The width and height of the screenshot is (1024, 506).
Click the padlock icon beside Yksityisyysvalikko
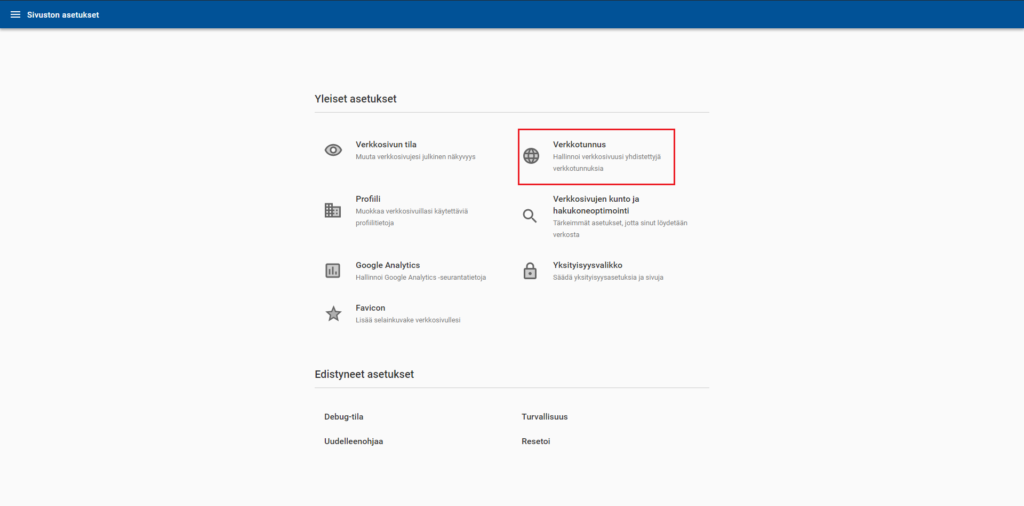coord(531,270)
